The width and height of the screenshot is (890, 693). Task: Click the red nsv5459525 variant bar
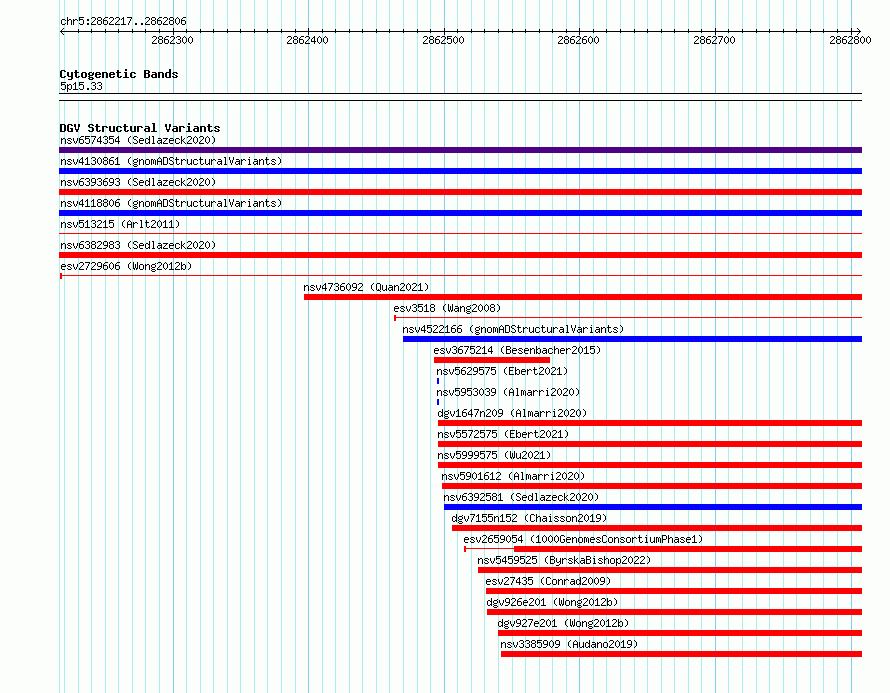pyautogui.click(x=670, y=570)
